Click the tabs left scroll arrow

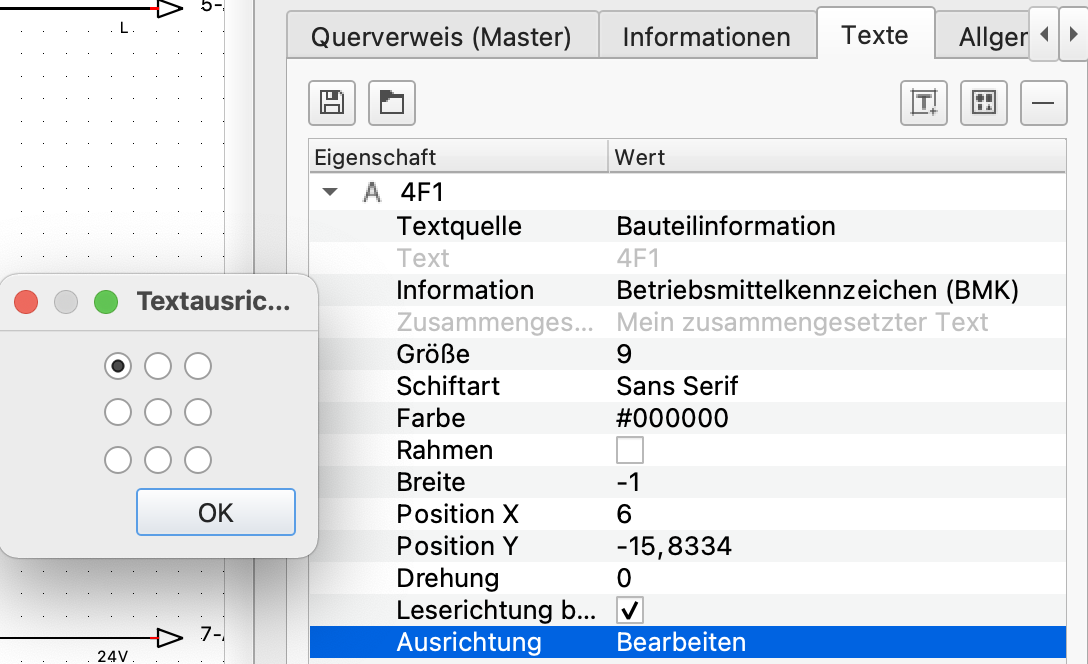coord(1044,34)
